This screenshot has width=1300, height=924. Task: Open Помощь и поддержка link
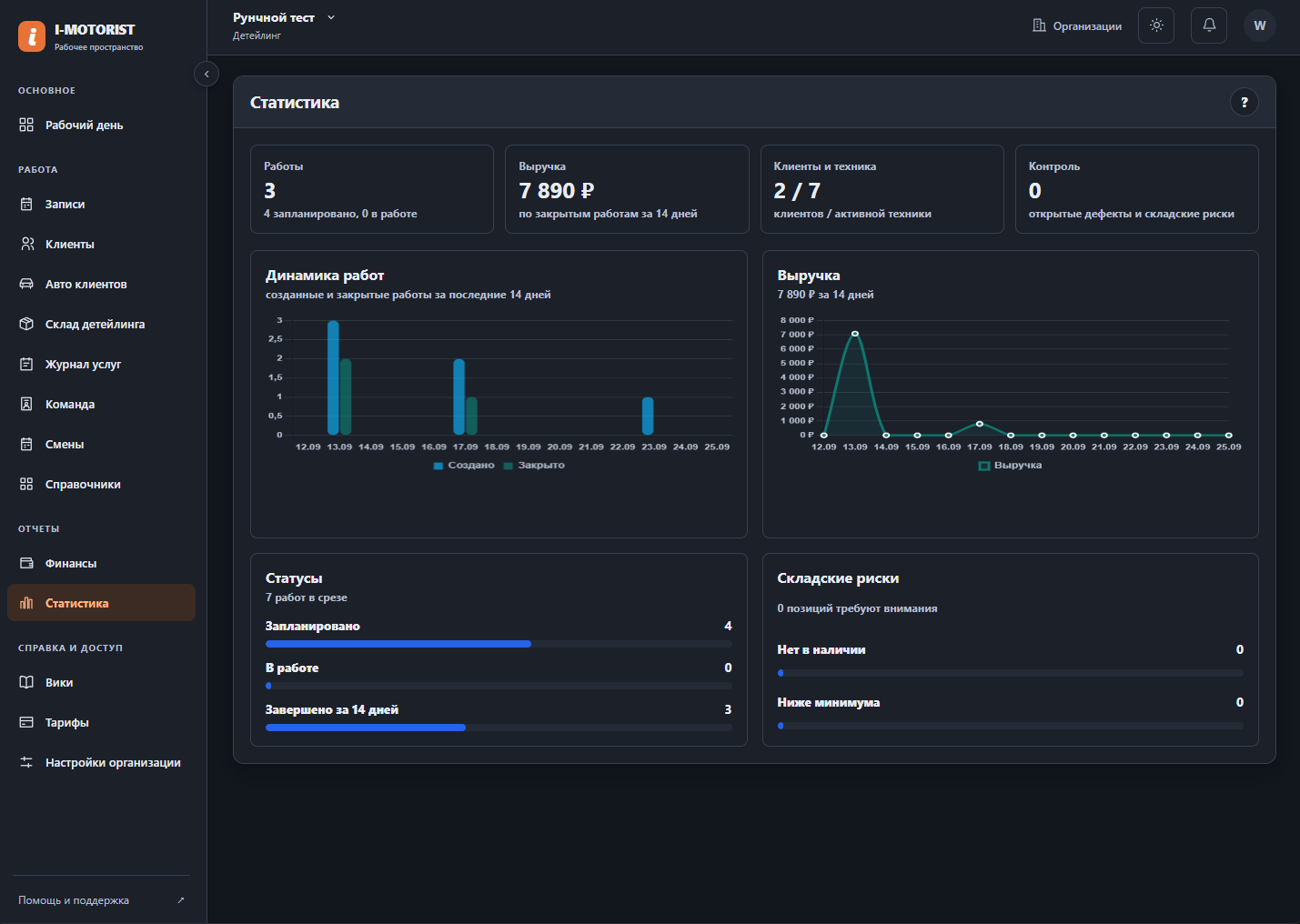(102, 900)
